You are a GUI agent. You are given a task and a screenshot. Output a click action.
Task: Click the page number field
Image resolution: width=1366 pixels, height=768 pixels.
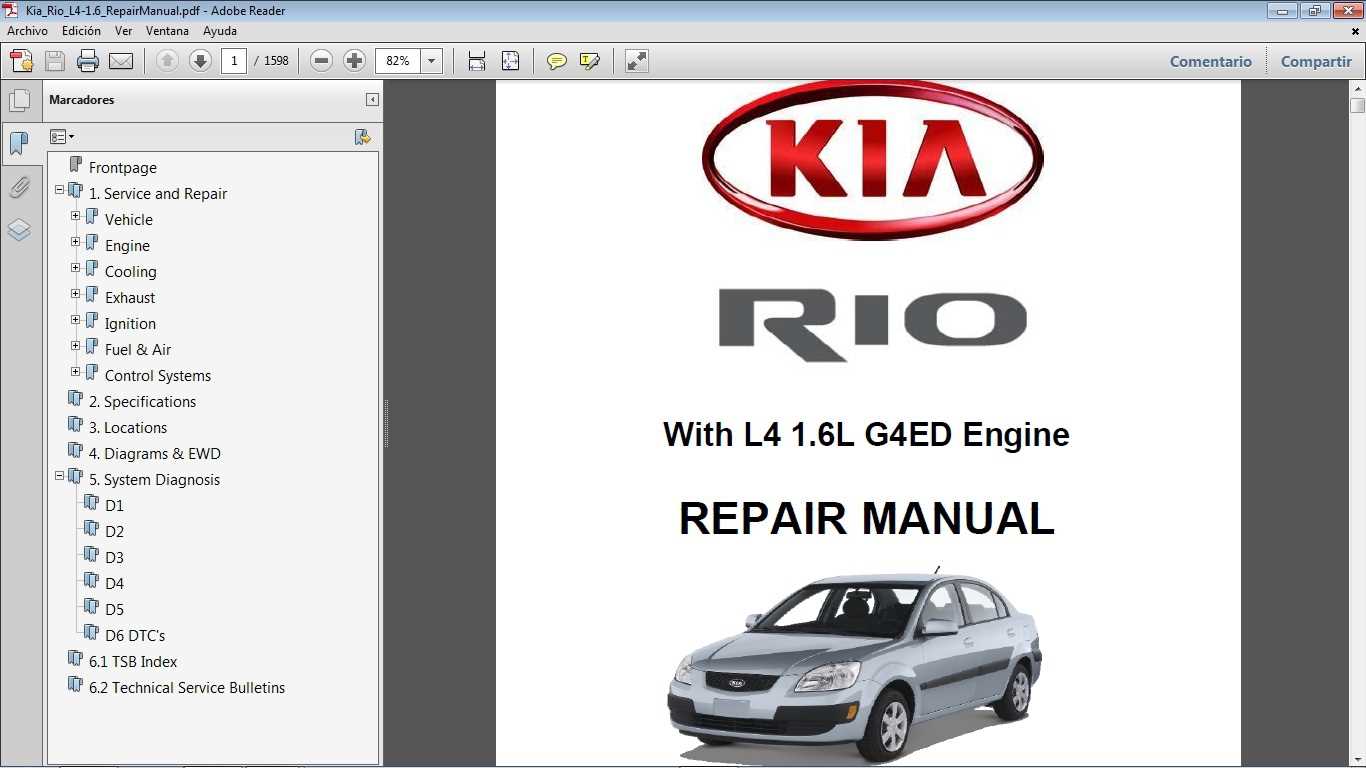[x=234, y=61]
